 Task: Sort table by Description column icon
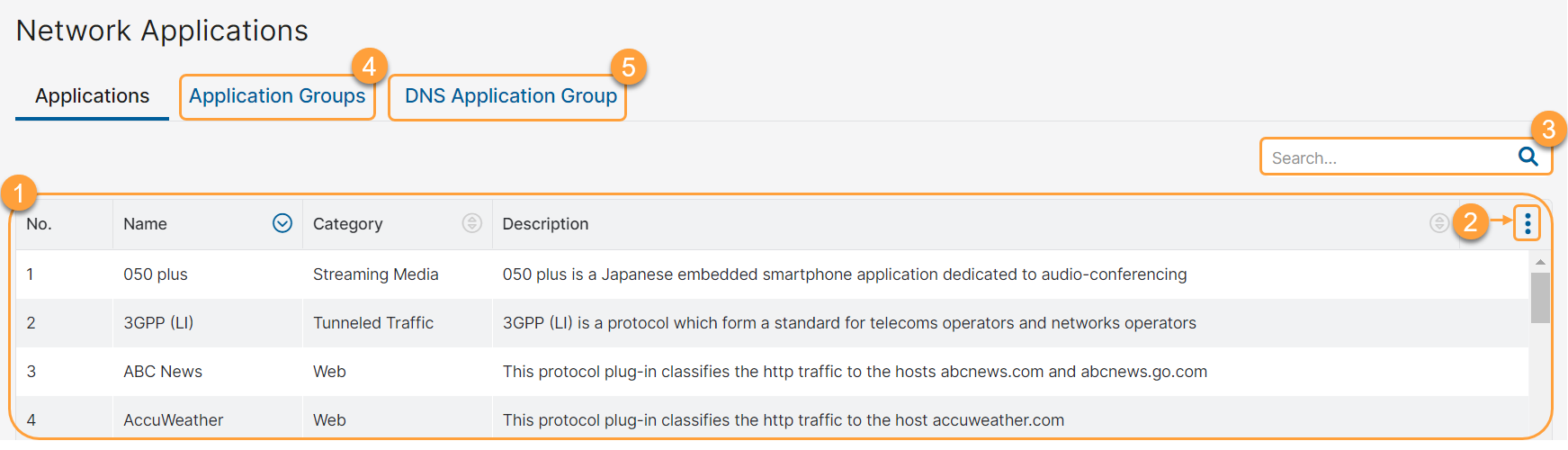tap(1438, 223)
